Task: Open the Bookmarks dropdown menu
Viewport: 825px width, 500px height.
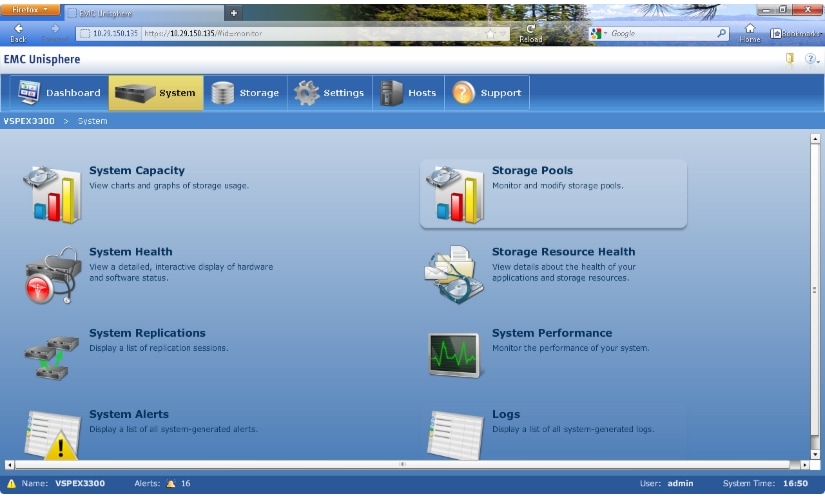Action: [796, 33]
